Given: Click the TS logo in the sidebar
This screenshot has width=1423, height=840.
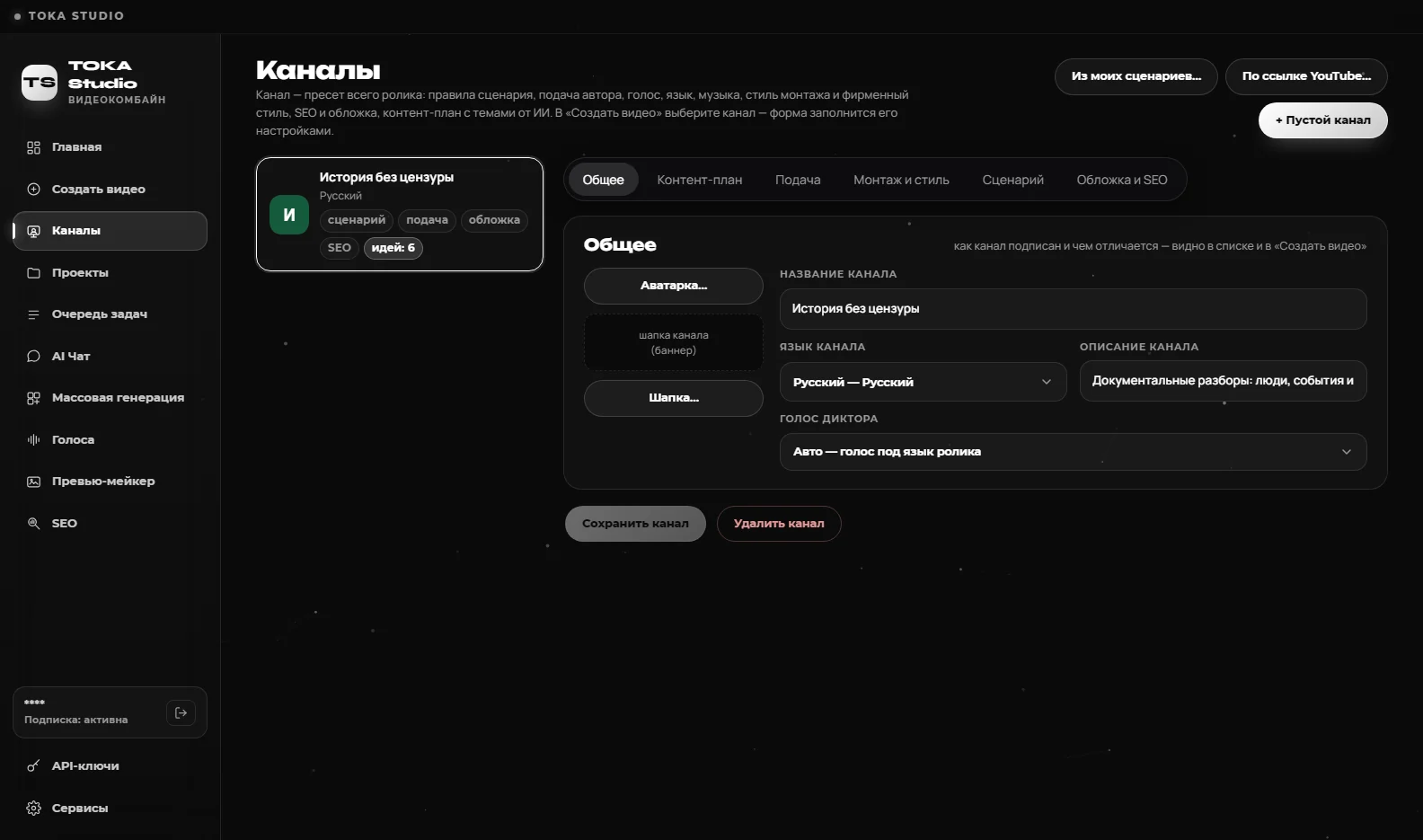Looking at the screenshot, I should point(40,83).
